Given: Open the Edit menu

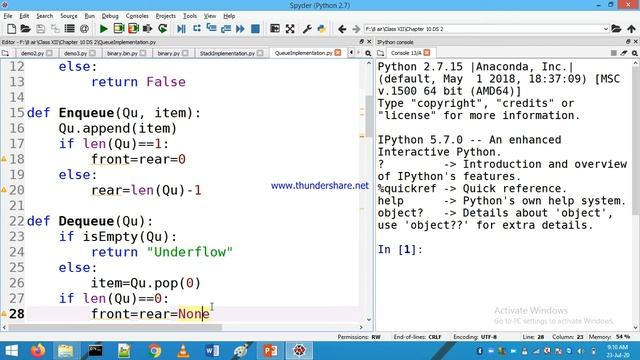Looking at the screenshot, I should tap(24, 16).
